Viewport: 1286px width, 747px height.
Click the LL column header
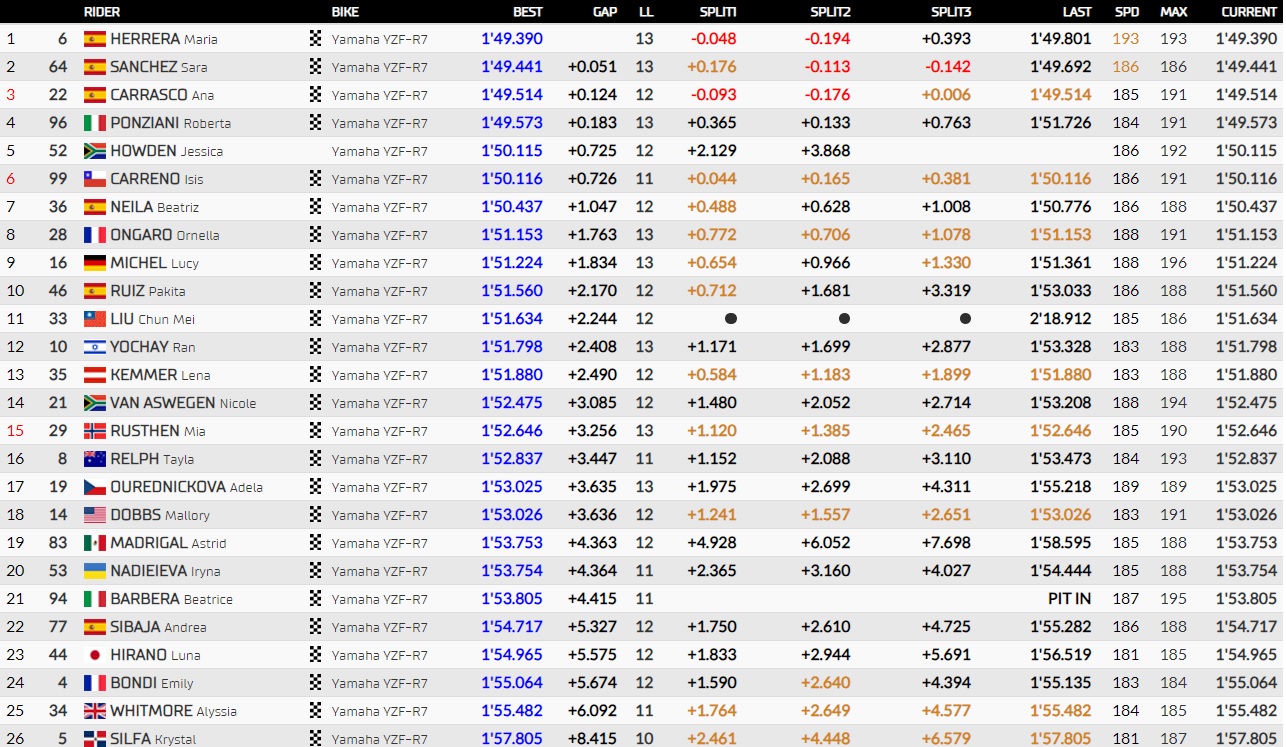pyautogui.click(x=645, y=12)
